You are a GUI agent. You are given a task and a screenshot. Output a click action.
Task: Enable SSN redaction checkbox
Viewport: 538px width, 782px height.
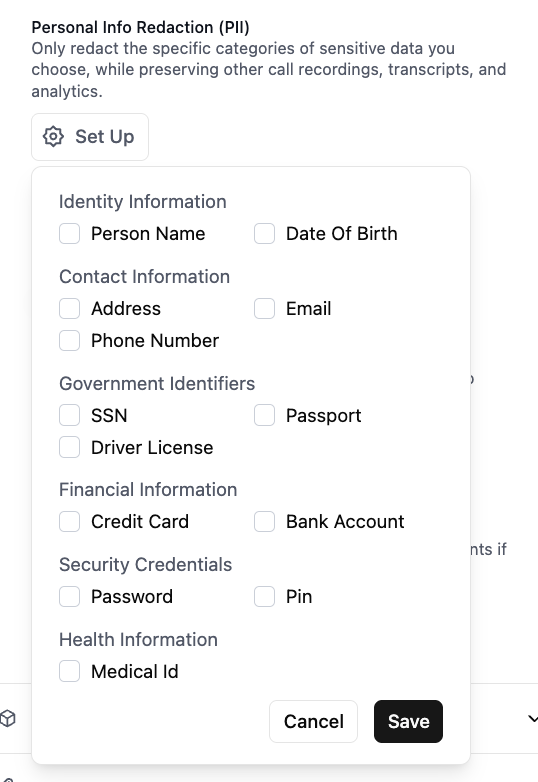pyautogui.click(x=69, y=415)
